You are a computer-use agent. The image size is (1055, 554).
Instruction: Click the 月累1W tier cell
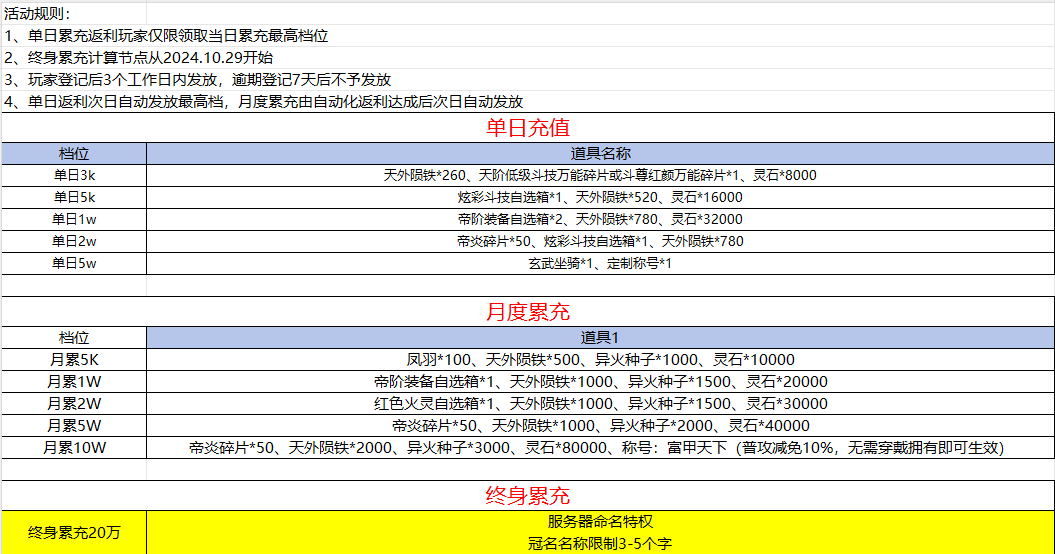point(74,382)
